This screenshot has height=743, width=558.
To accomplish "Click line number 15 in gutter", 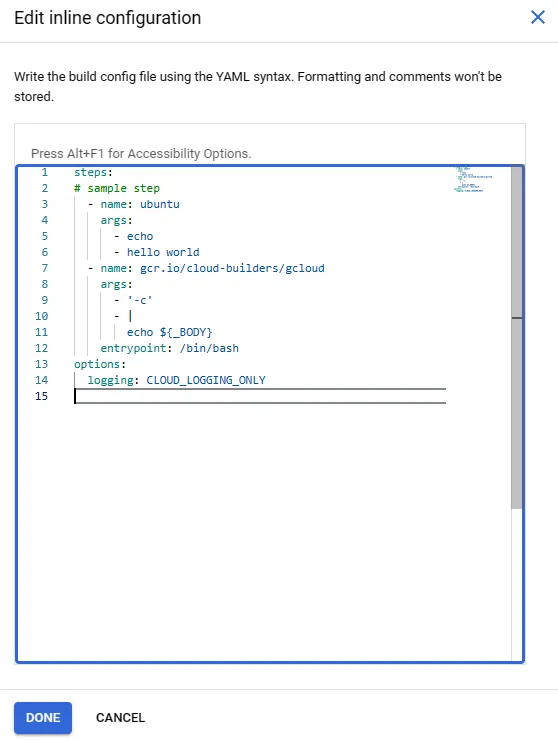I will click(x=42, y=396).
